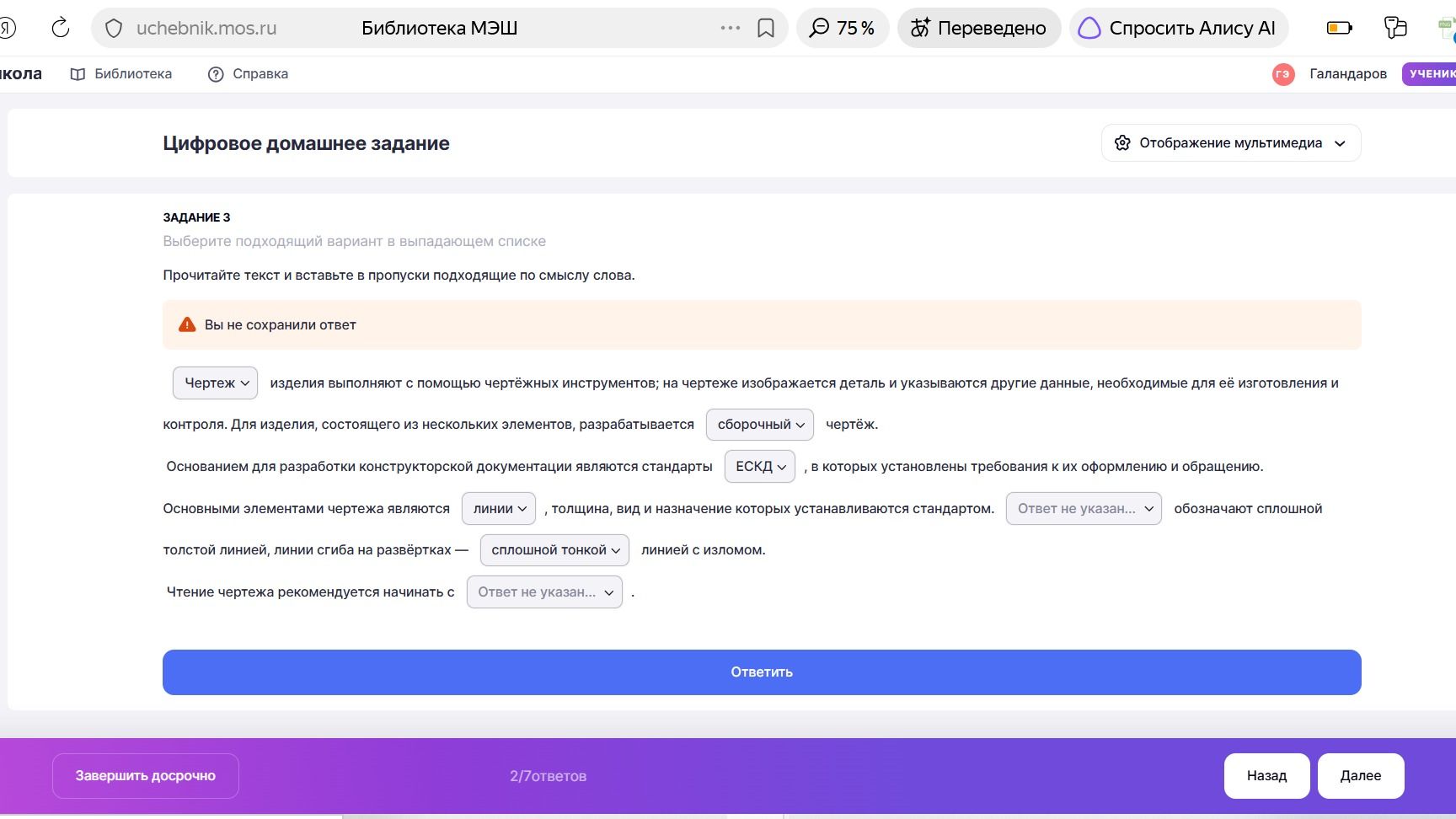The image size is (1456, 819).
Task: Click the uchebnik.mos.ru address field
Action: coord(206,29)
